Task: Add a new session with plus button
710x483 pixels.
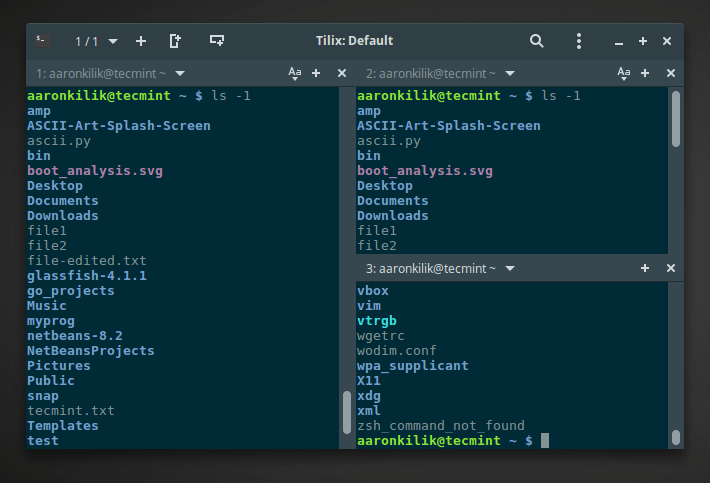Action: coord(141,41)
